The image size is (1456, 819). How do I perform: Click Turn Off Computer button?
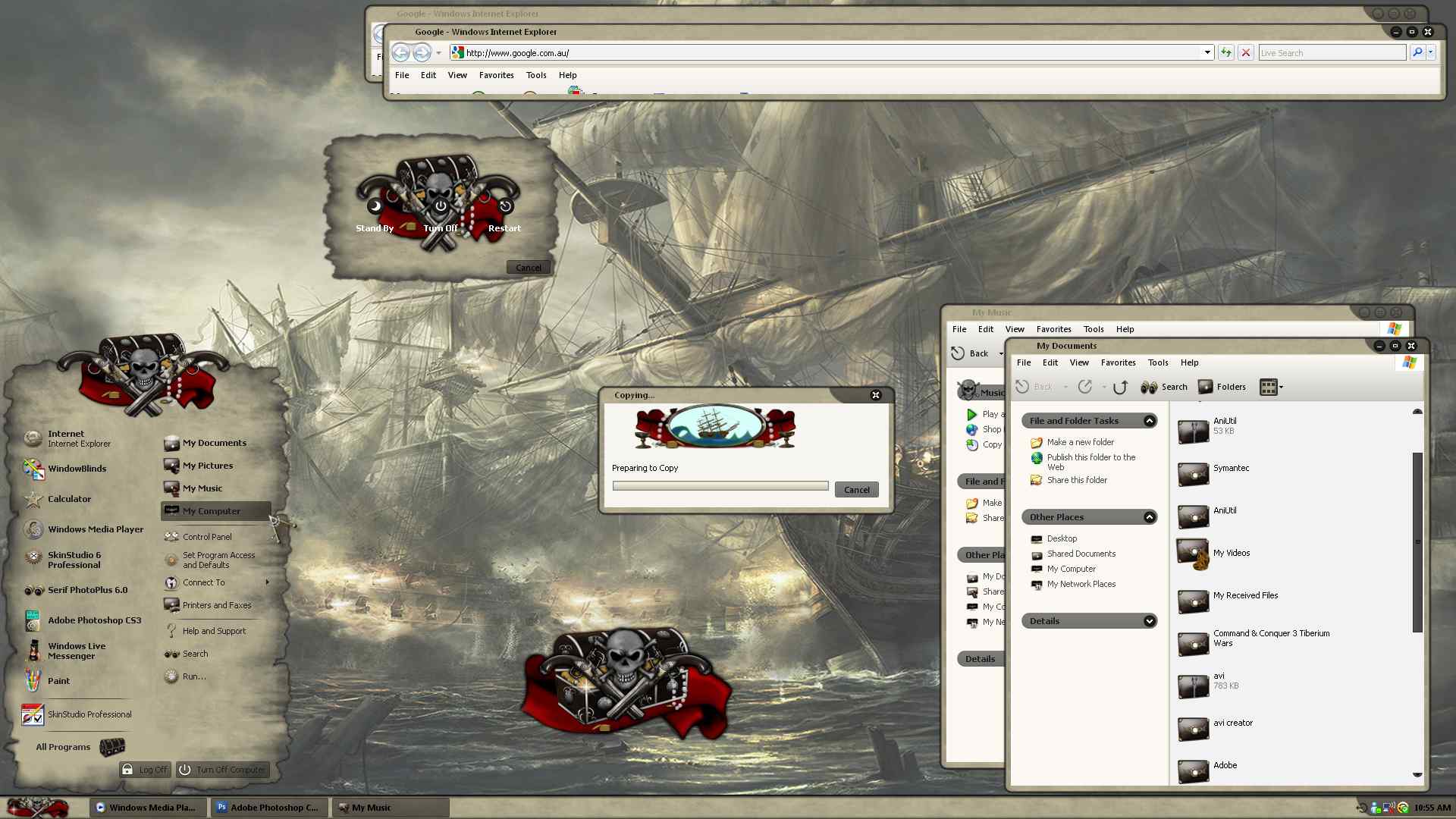[223, 770]
